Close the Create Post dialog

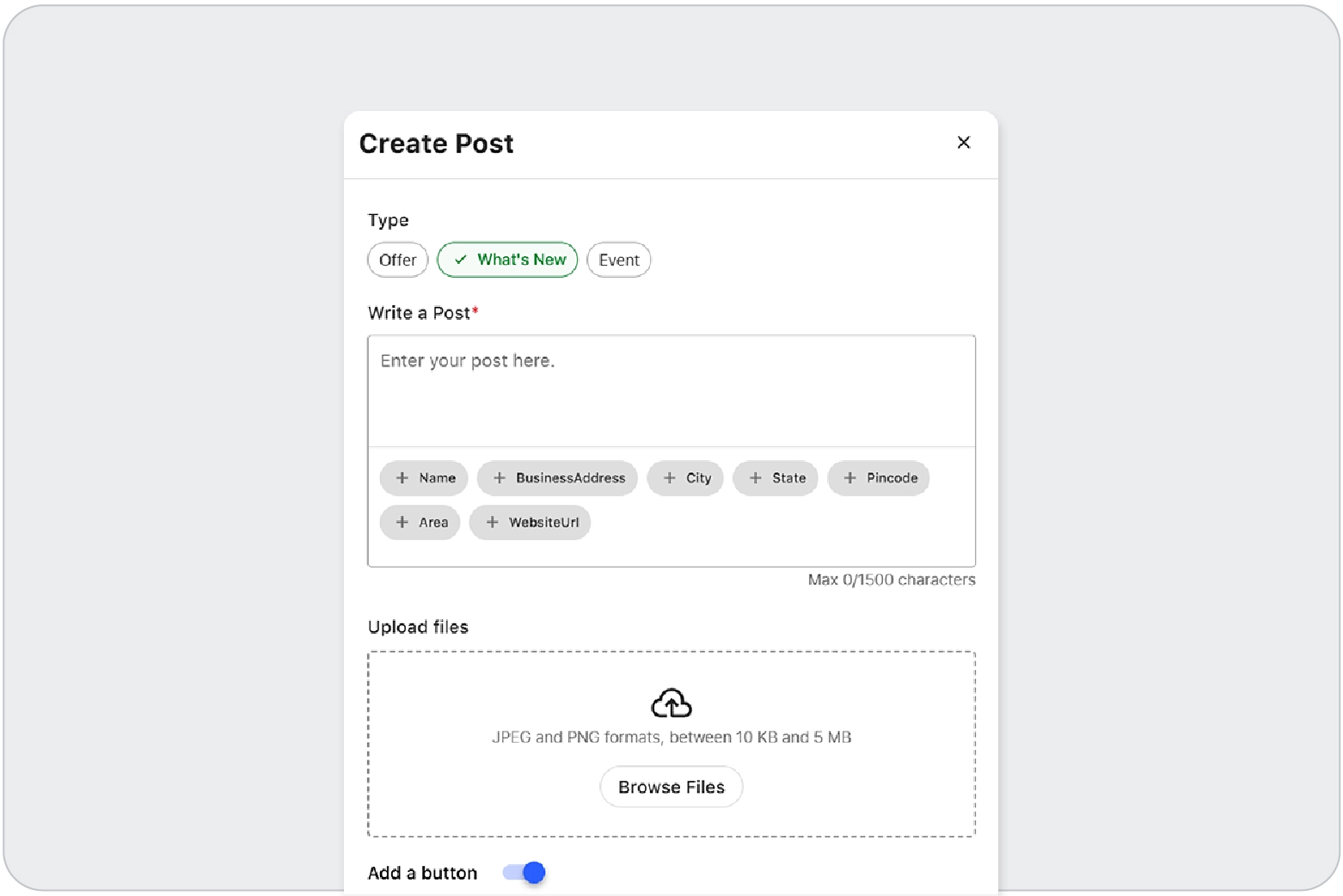(963, 143)
